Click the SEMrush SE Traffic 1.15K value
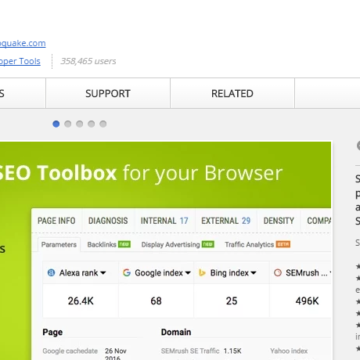360x360 pixels. pos(232,351)
